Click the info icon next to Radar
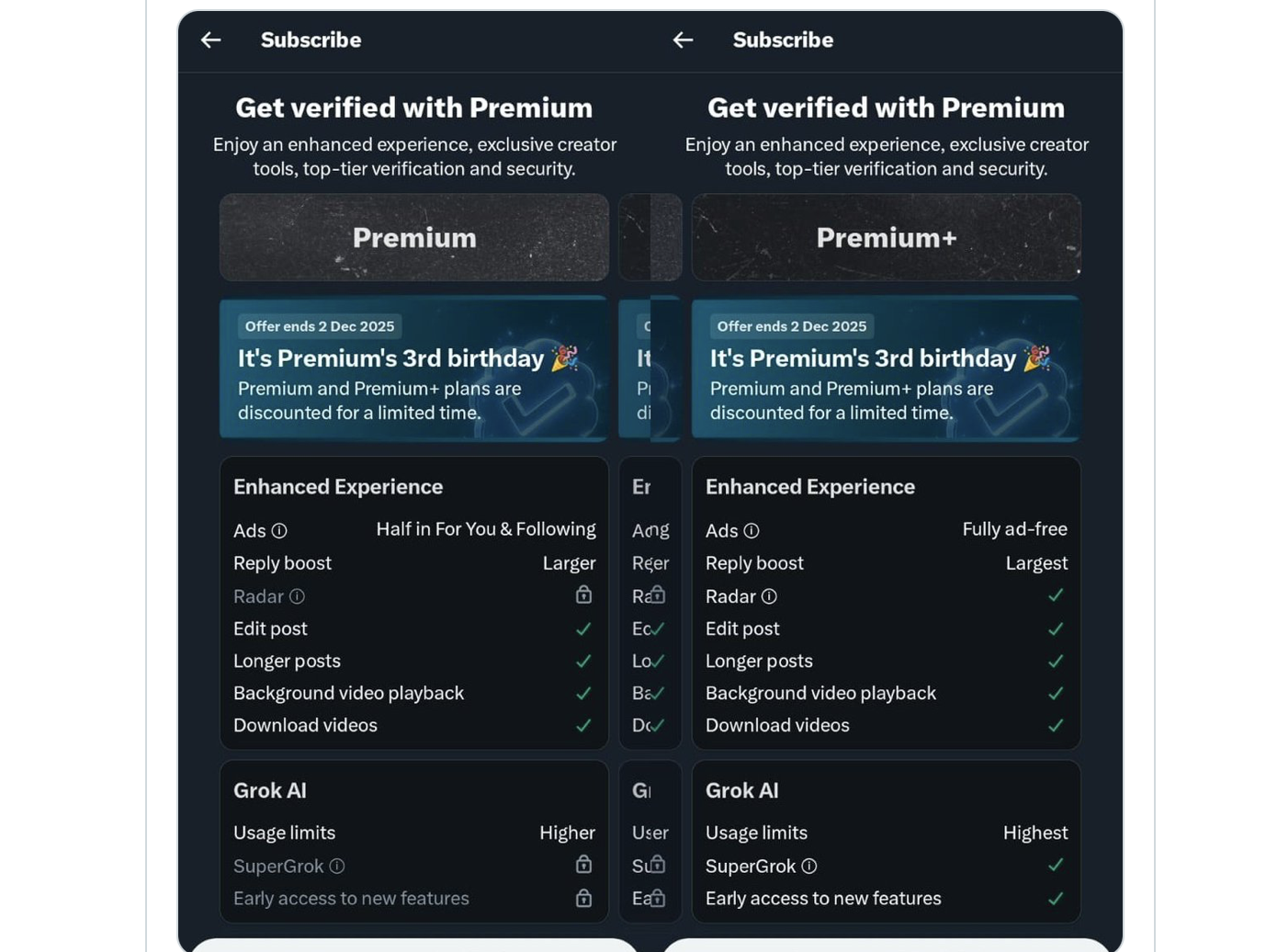This screenshot has height=952, width=1266. [298, 596]
